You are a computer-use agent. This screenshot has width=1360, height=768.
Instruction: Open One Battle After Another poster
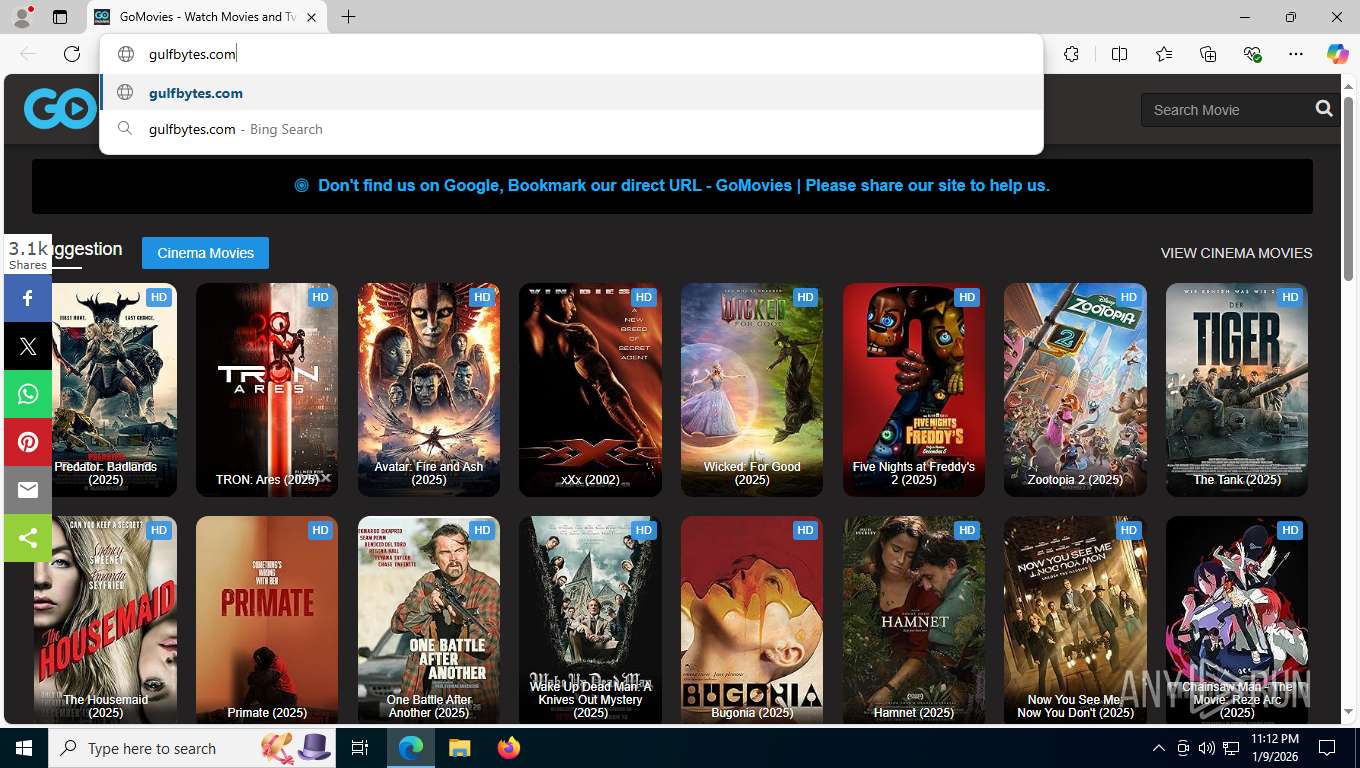tap(429, 620)
